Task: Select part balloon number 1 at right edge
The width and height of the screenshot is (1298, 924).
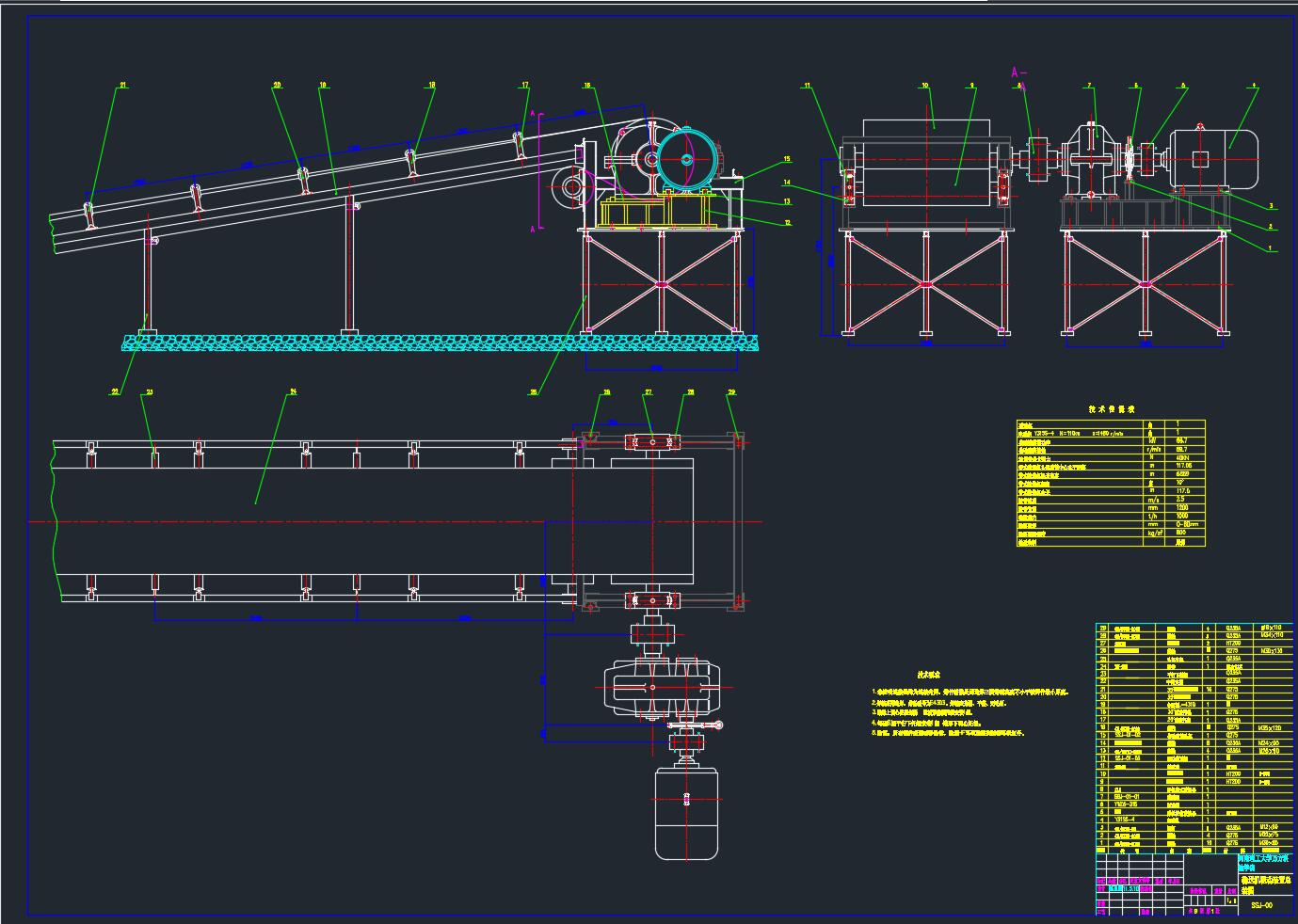Action: 1271,248
